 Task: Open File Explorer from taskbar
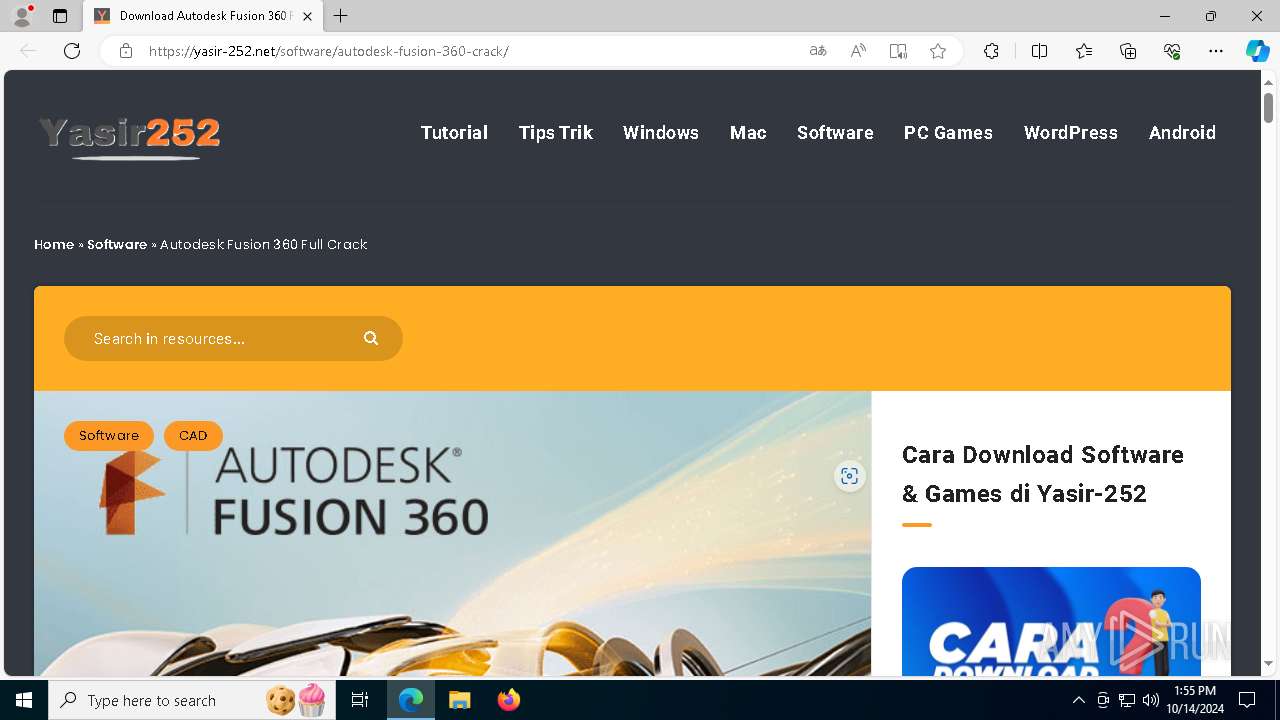pos(459,700)
